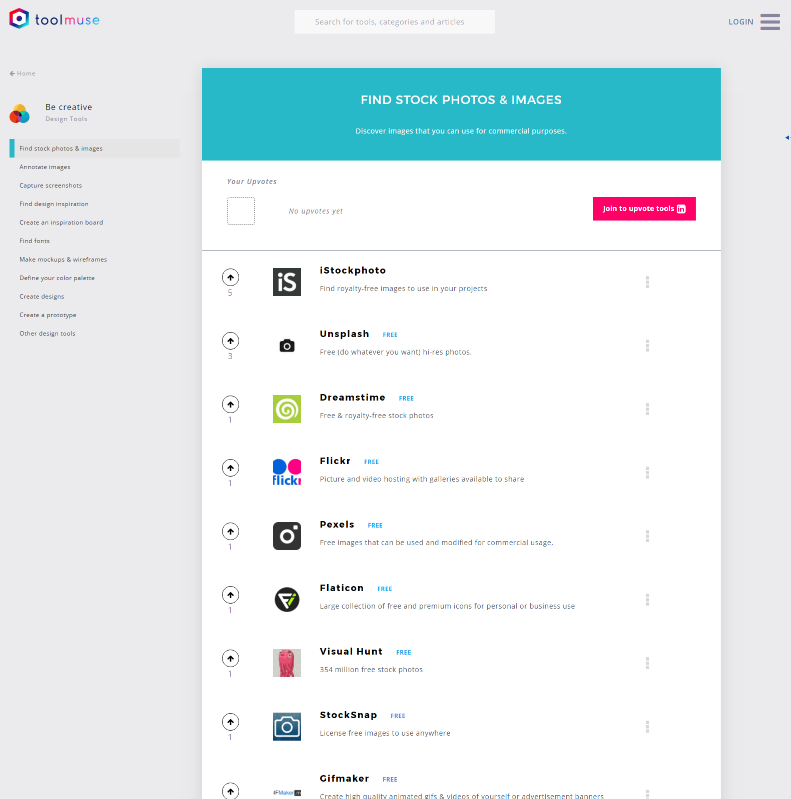Open the StockSnap title link
This screenshot has height=799, width=791.
(x=348, y=715)
